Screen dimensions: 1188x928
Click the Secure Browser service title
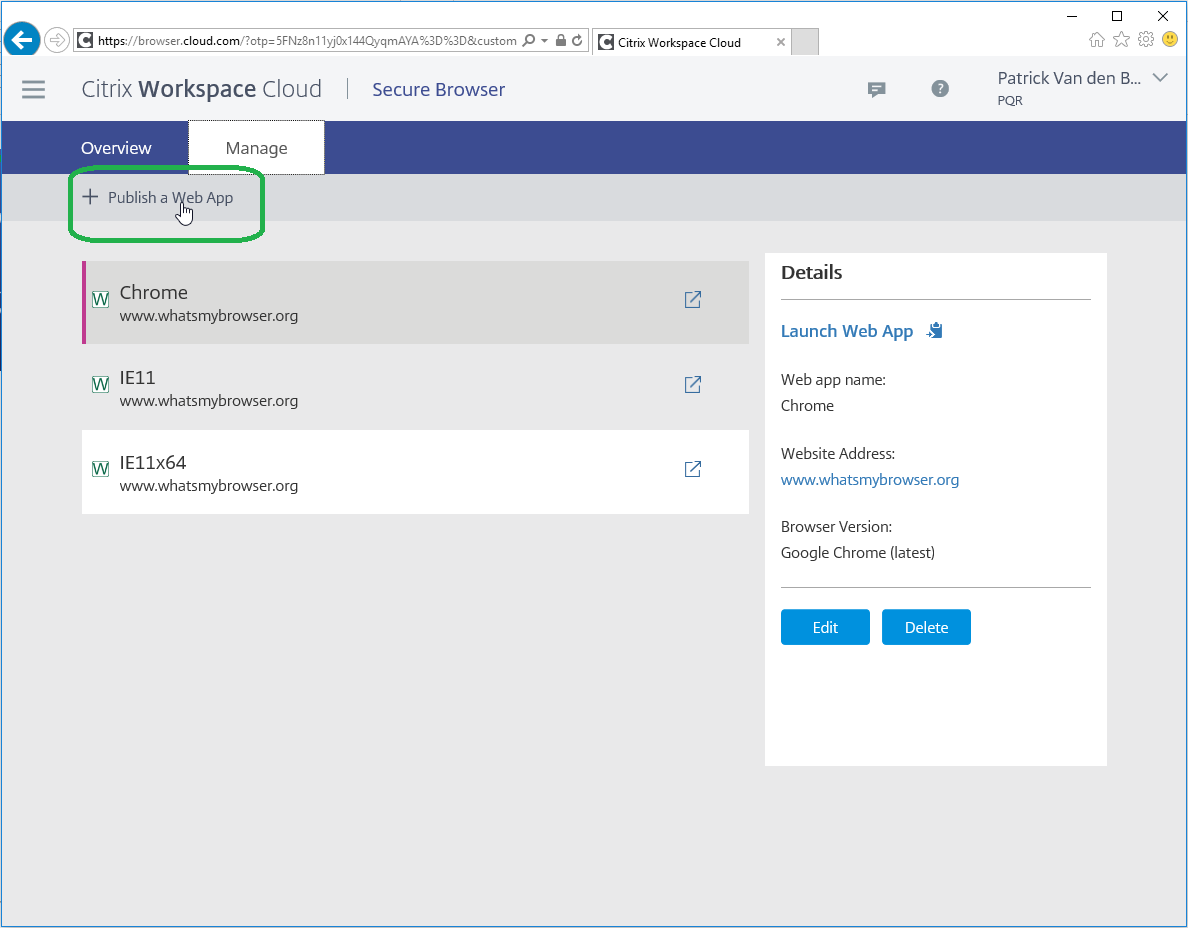pos(438,89)
